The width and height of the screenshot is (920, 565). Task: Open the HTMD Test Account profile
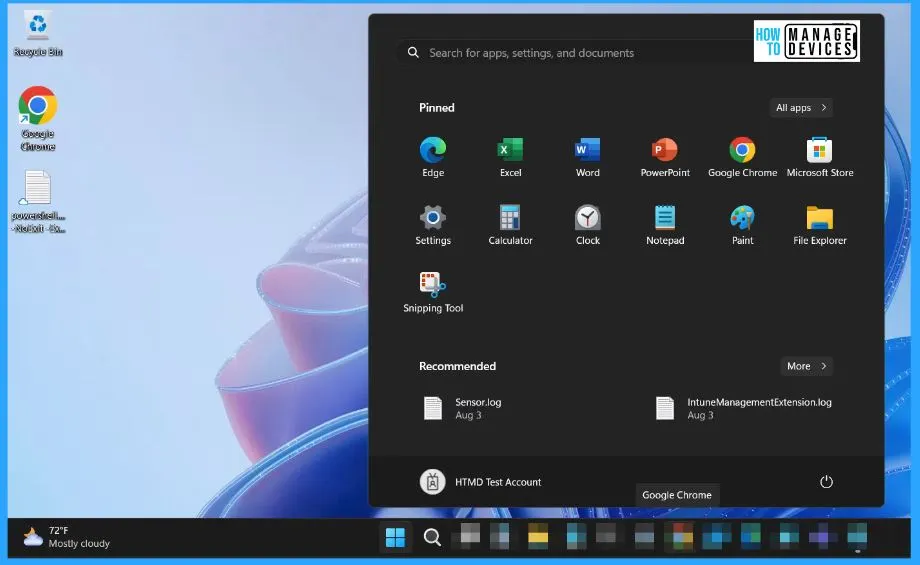click(481, 482)
